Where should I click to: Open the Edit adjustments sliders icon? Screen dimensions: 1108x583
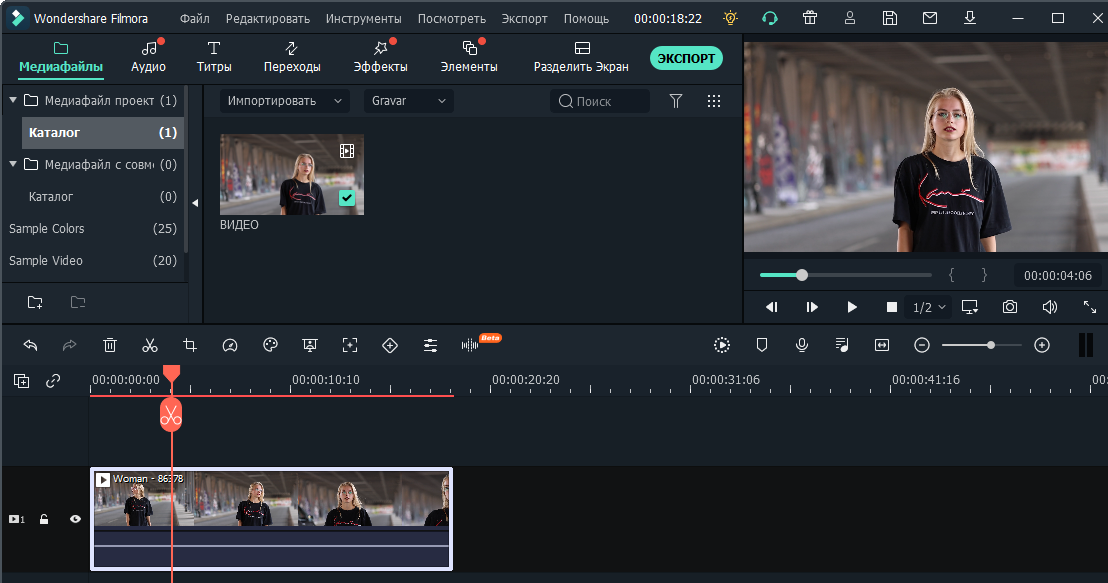point(430,345)
